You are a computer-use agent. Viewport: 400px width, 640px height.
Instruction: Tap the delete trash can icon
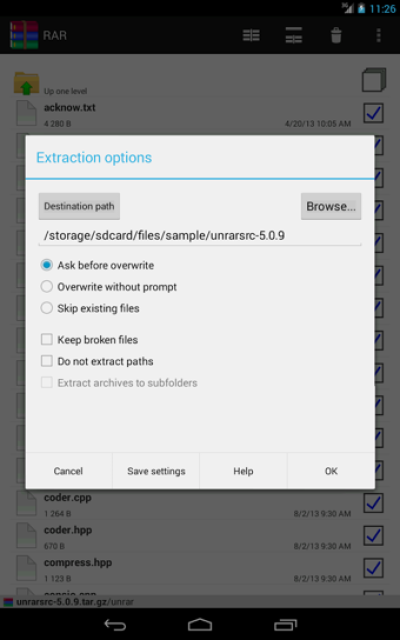[x=336, y=36]
